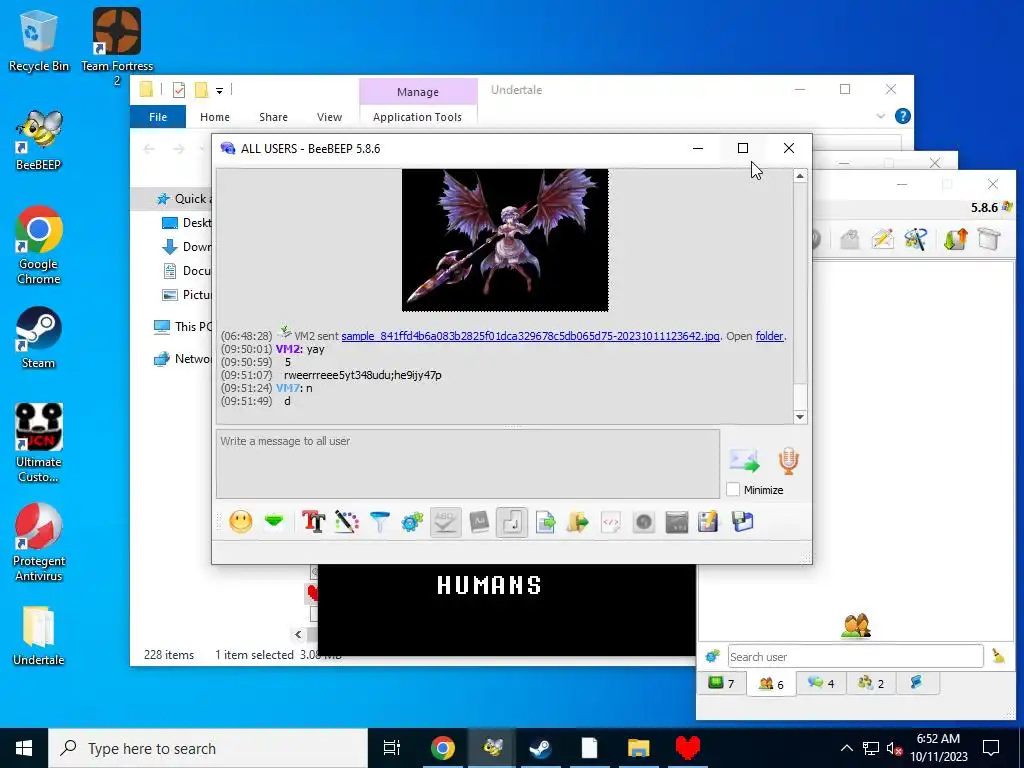Click the pencil envelope compose icon in main window
1024x768 pixels.
point(882,239)
